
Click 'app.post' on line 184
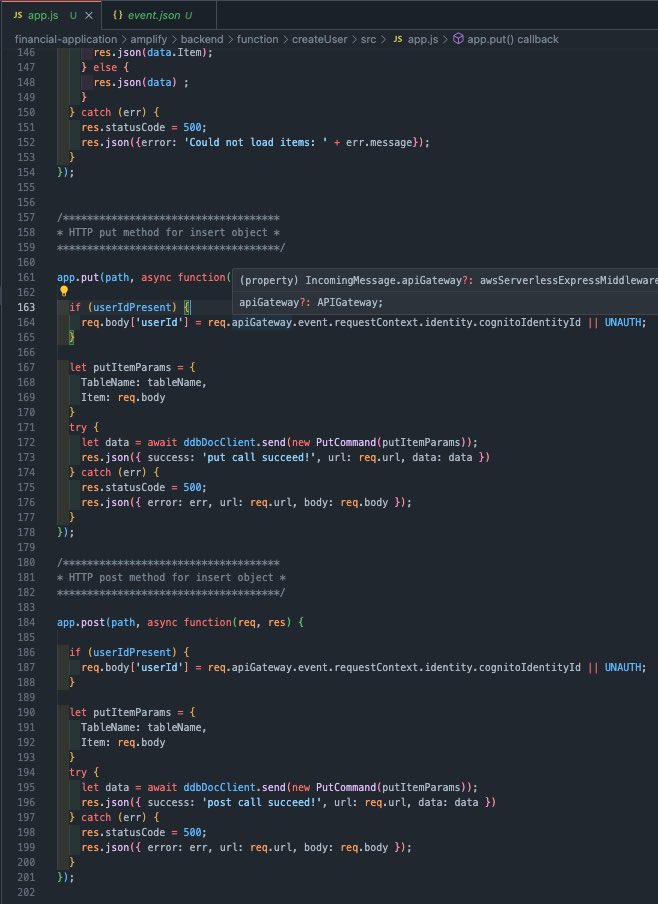[81, 622]
